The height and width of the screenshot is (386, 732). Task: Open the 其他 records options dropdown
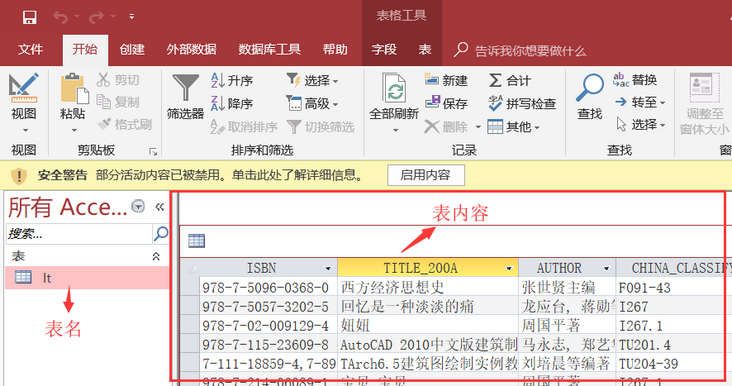coord(514,126)
